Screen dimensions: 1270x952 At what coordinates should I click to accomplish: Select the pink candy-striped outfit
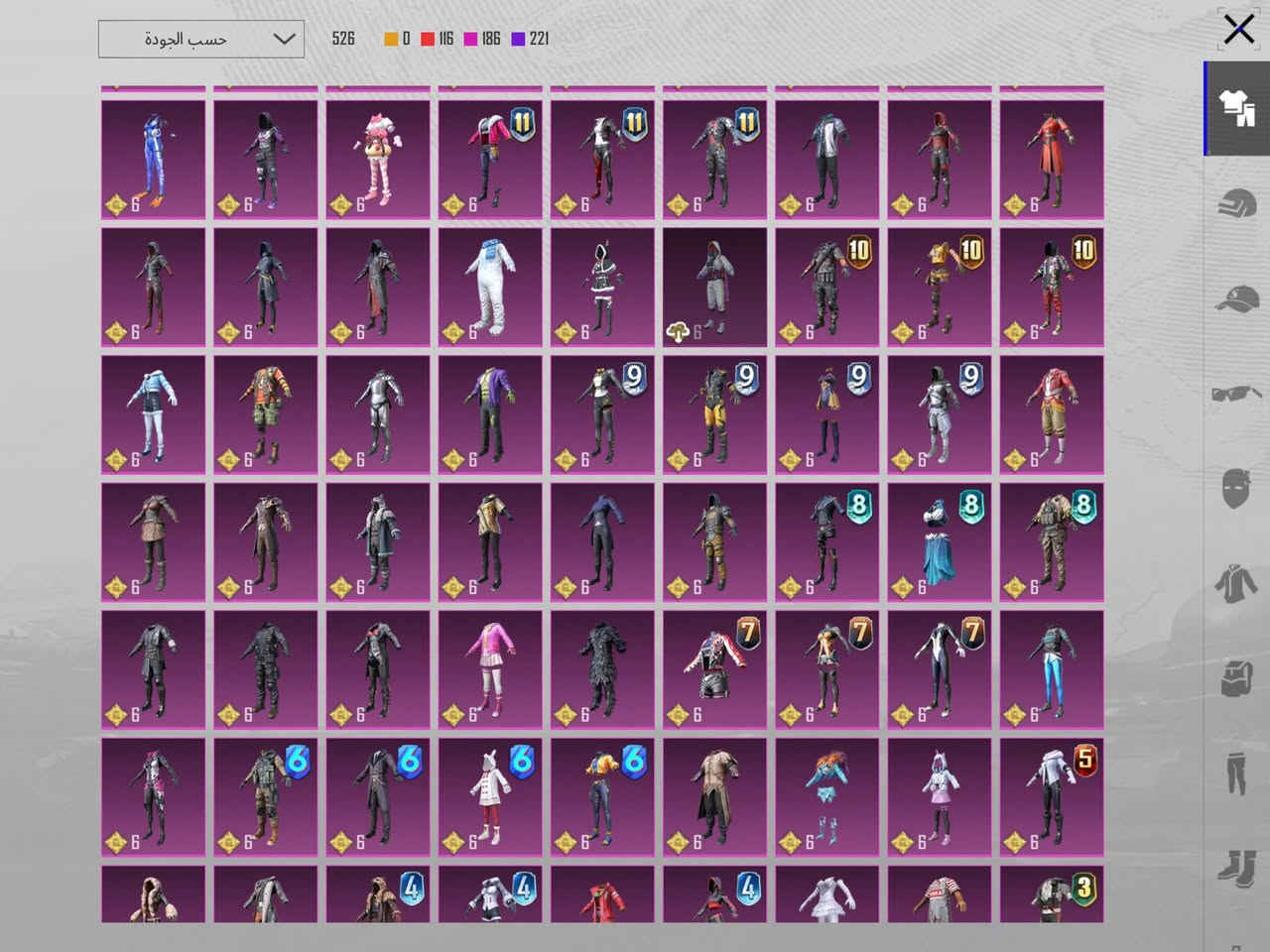pyautogui.click(x=378, y=160)
